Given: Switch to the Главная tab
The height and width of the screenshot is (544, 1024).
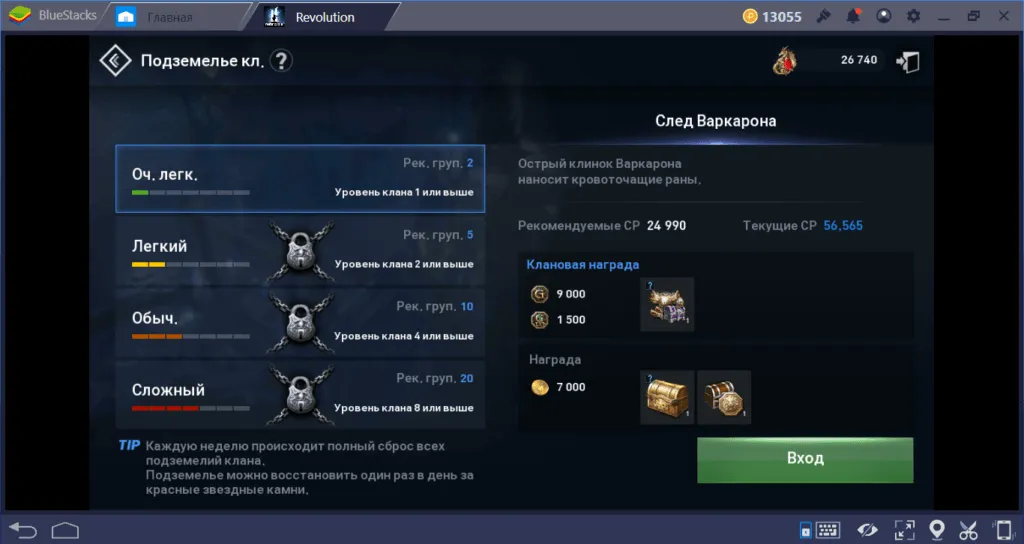Looking at the screenshot, I should pos(170,17).
